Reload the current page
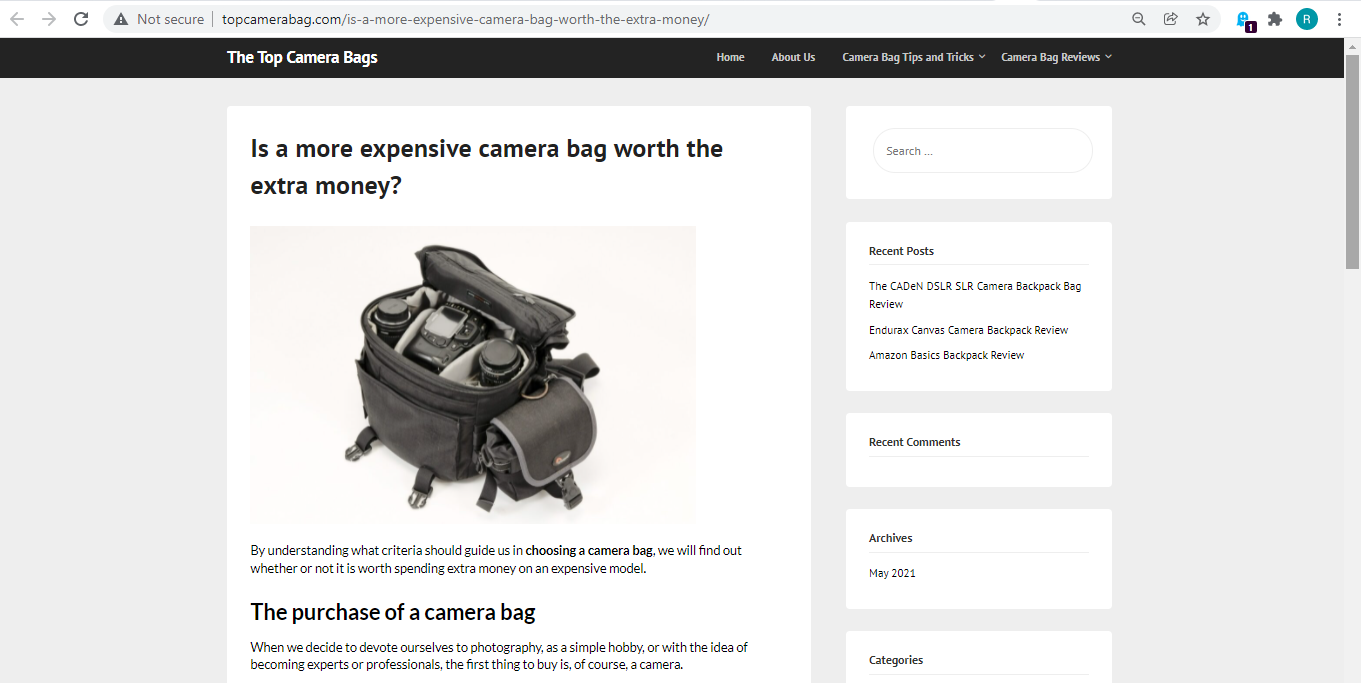The width and height of the screenshot is (1361, 683). (81, 19)
